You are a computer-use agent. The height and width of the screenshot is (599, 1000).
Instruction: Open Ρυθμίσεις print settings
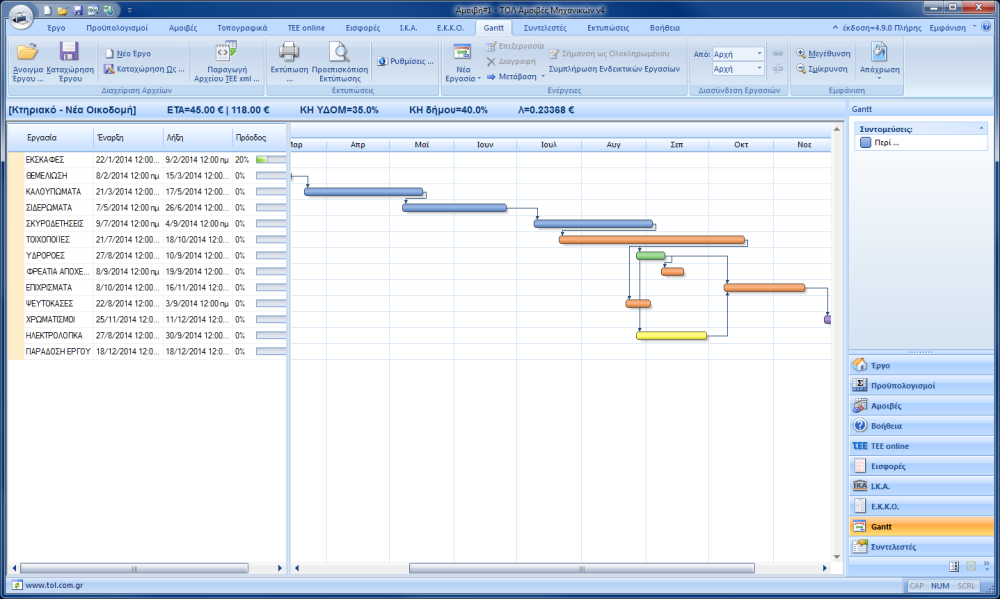click(x=405, y=61)
